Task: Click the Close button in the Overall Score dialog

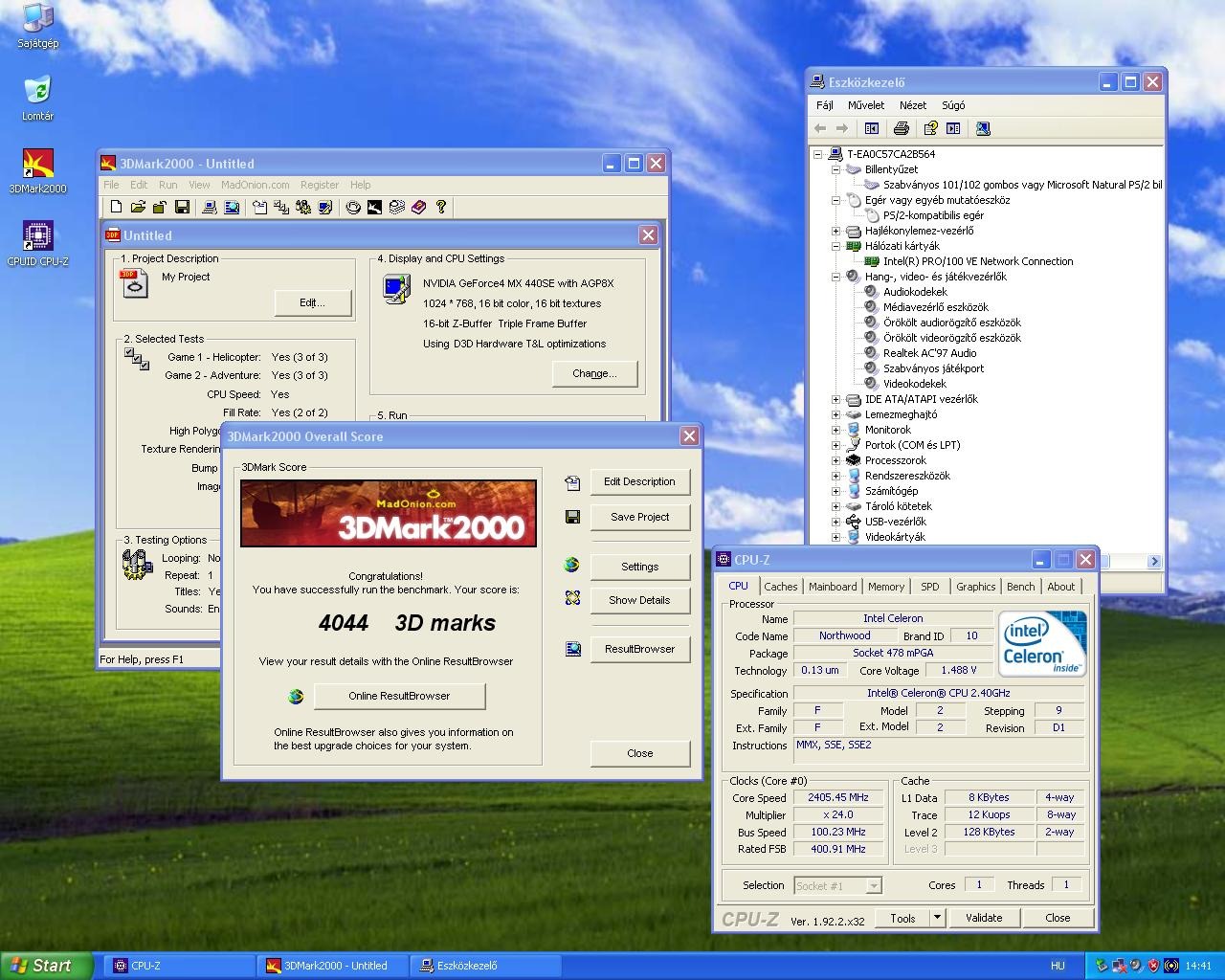Action: [639, 753]
